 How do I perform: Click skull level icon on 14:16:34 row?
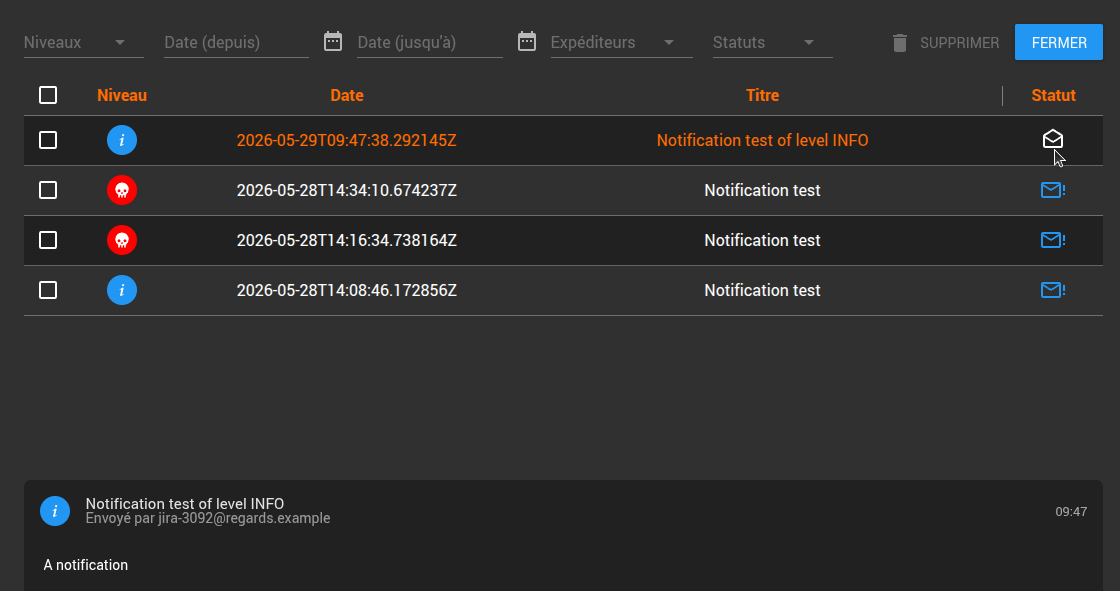pos(122,240)
